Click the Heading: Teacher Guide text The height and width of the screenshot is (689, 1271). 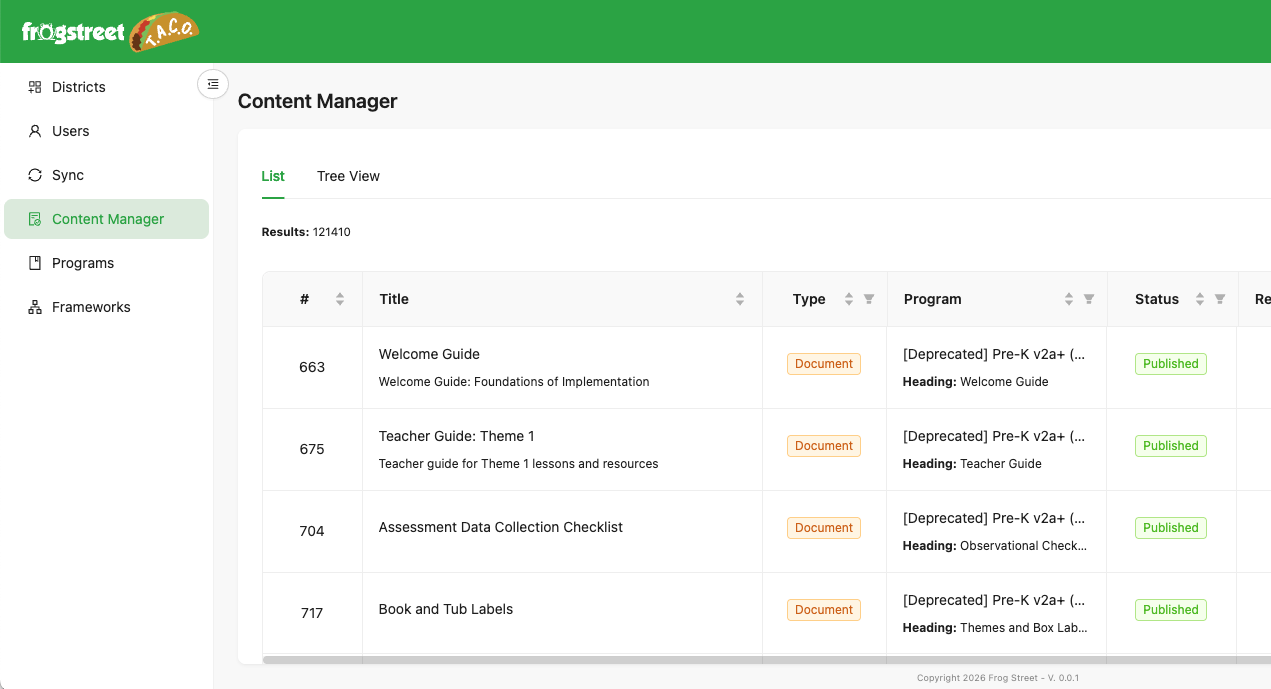(x=972, y=464)
